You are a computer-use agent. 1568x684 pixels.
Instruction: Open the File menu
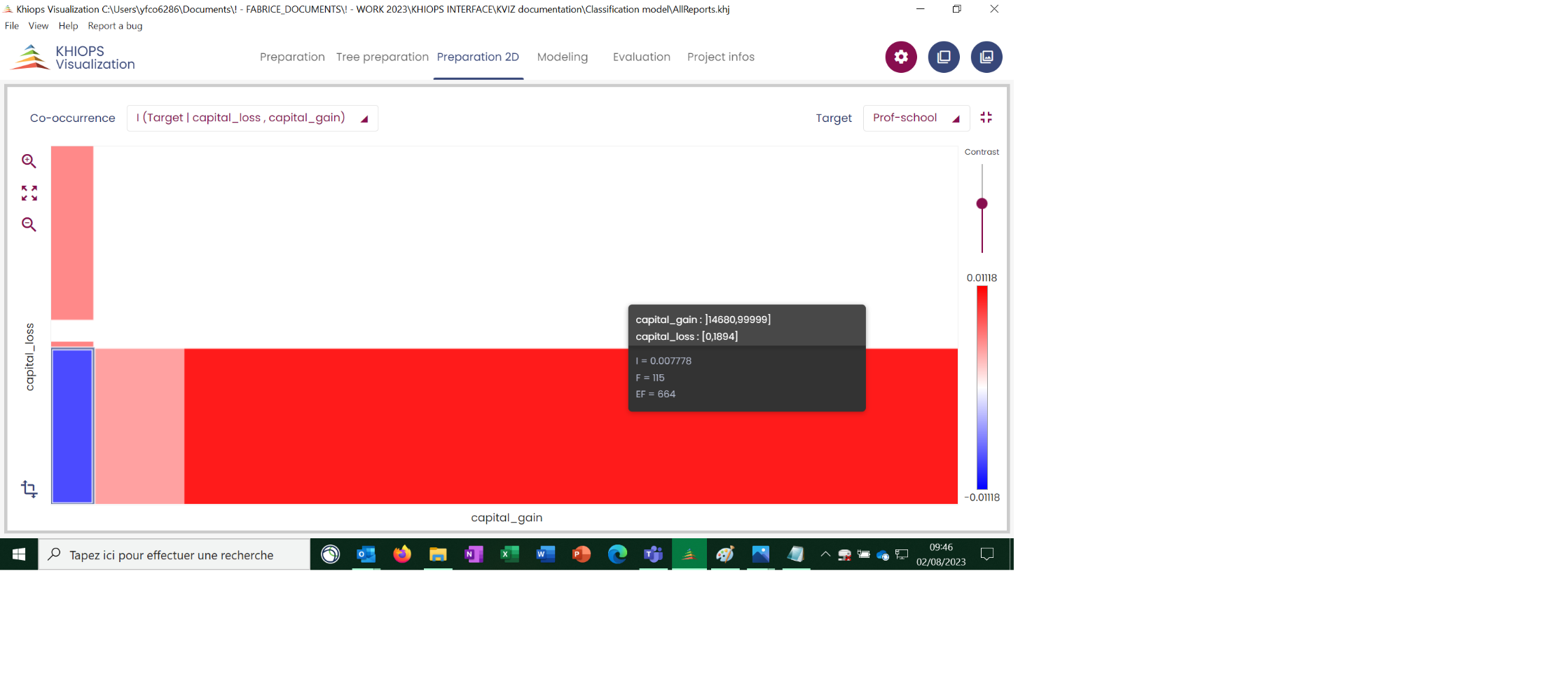[12, 26]
